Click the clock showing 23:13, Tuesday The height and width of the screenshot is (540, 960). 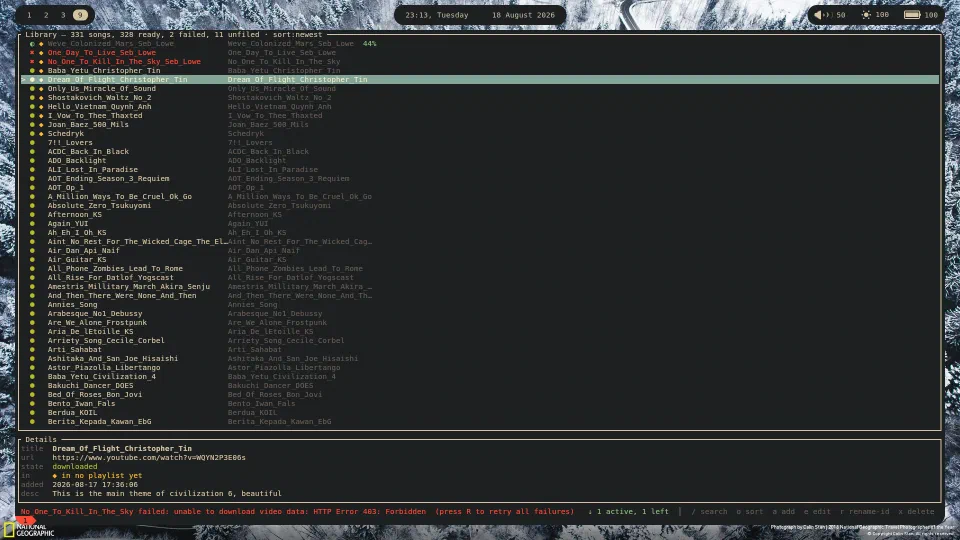(437, 15)
